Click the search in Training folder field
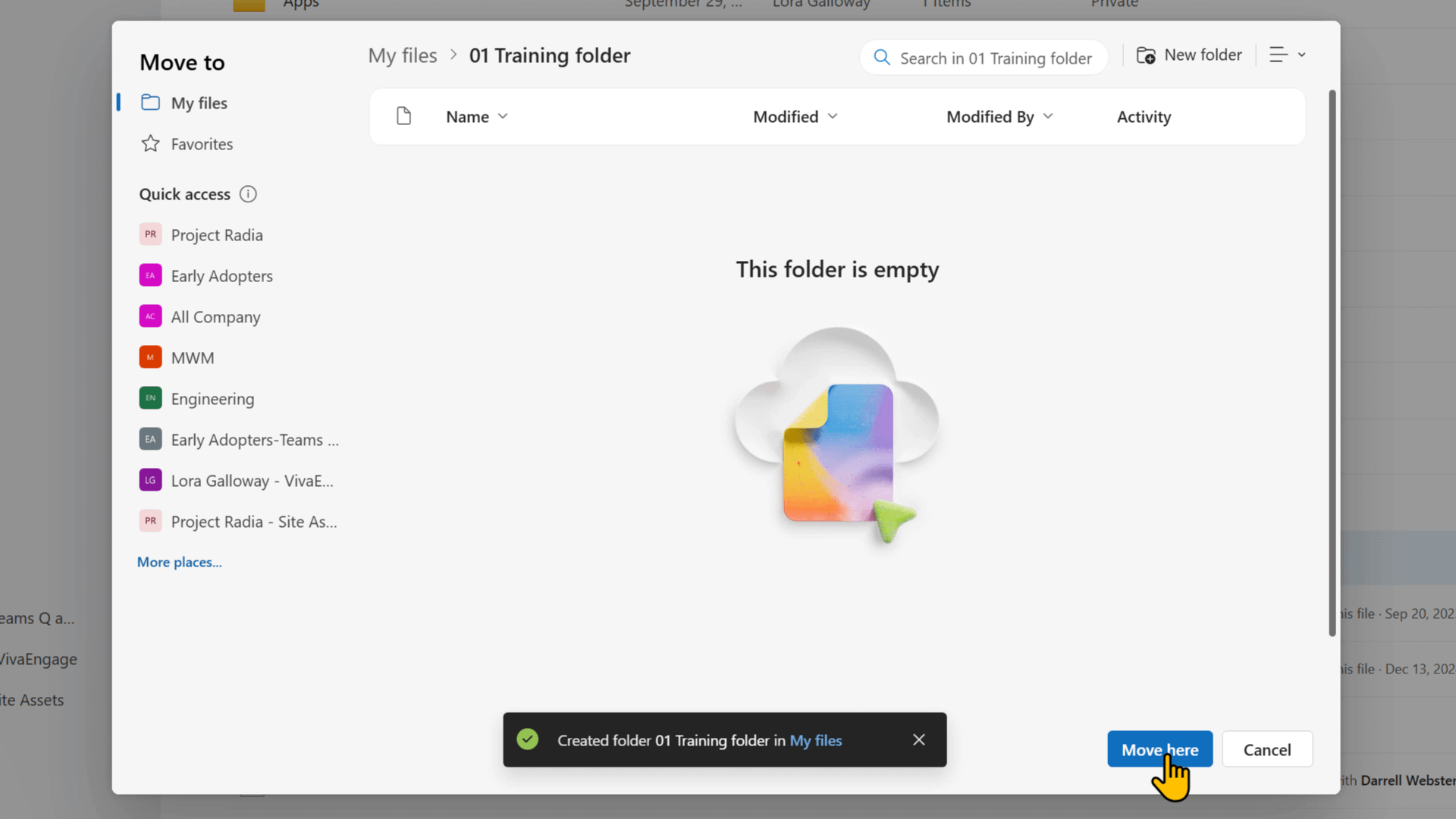This screenshot has width=1456, height=819. [994, 58]
